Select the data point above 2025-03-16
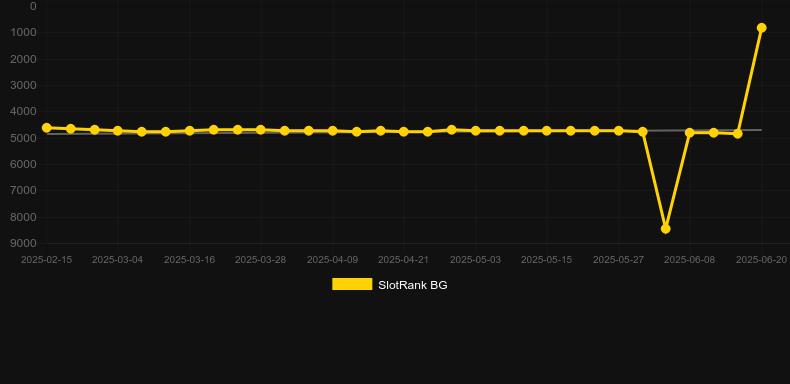The width and height of the screenshot is (790, 384). pyautogui.click(x=189, y=131)
